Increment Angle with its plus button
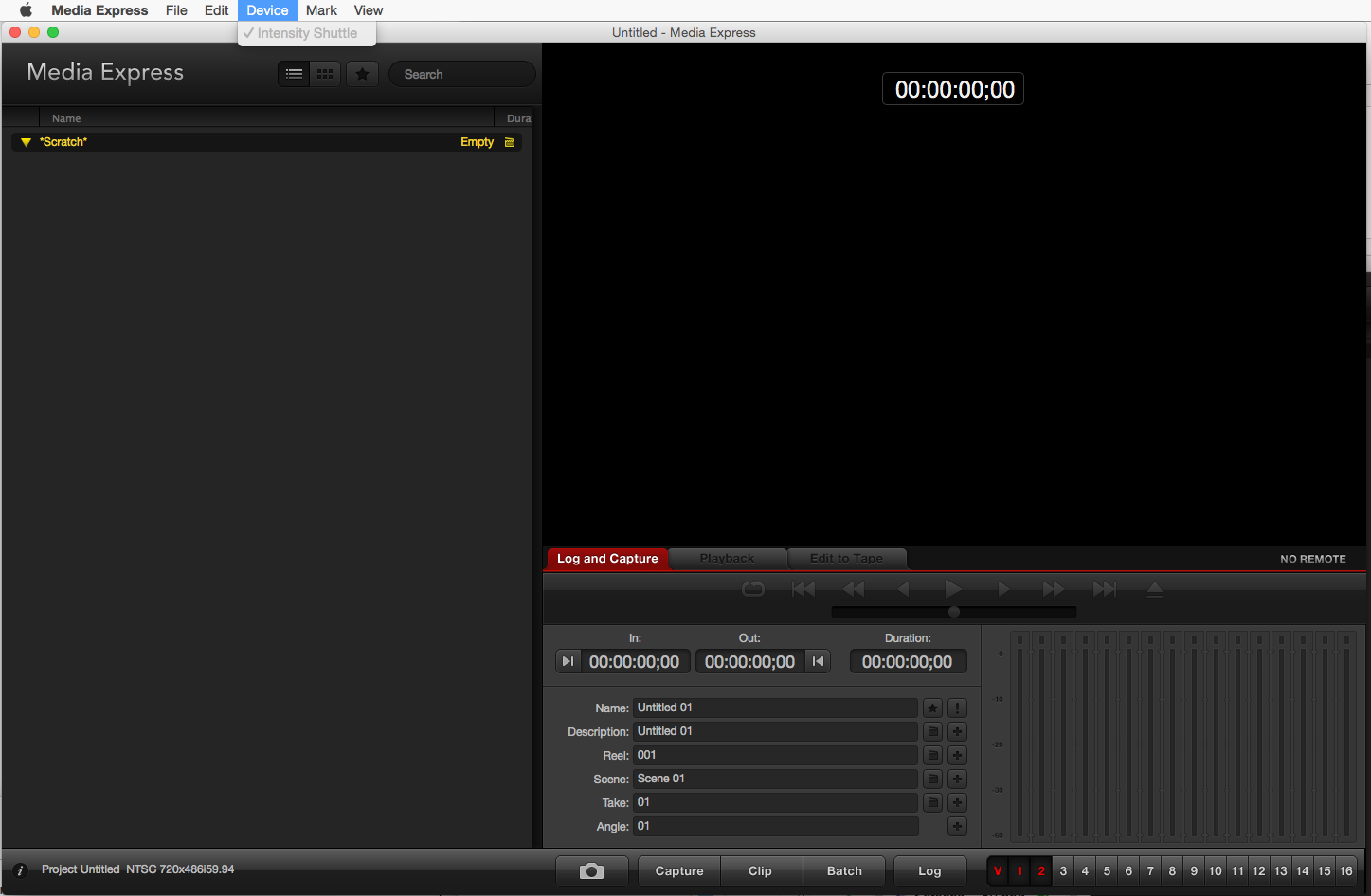 (958, 826)
